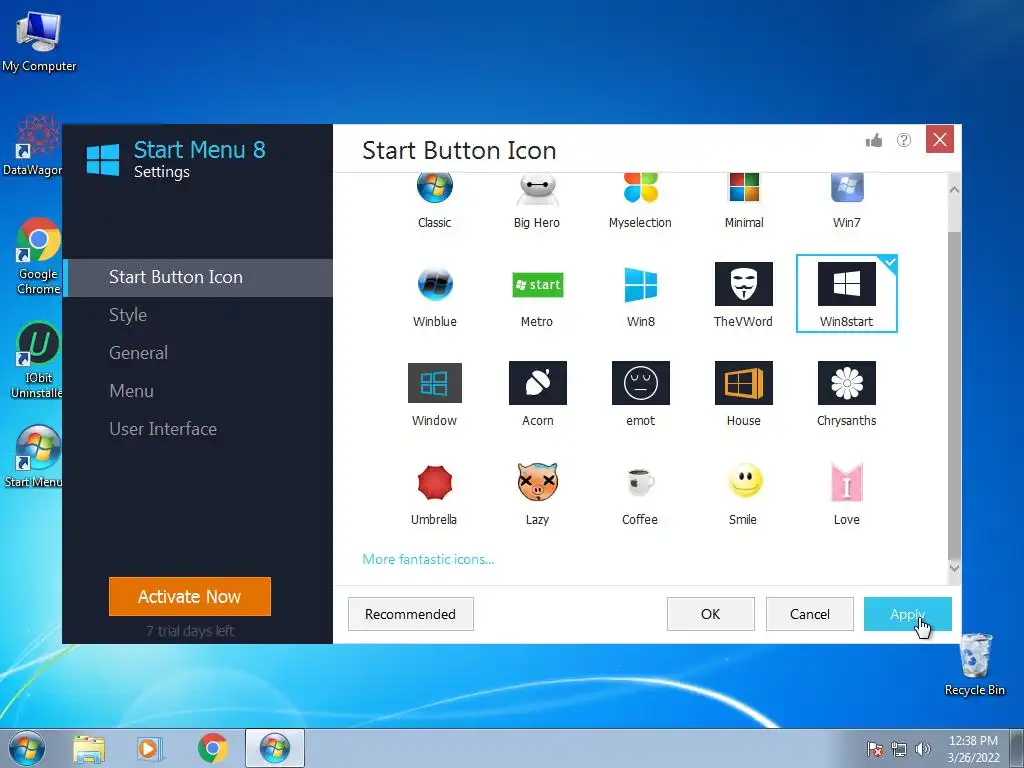Open File Explorer from the taskbar
This screenshot has width=1024, height=768.
89,748
